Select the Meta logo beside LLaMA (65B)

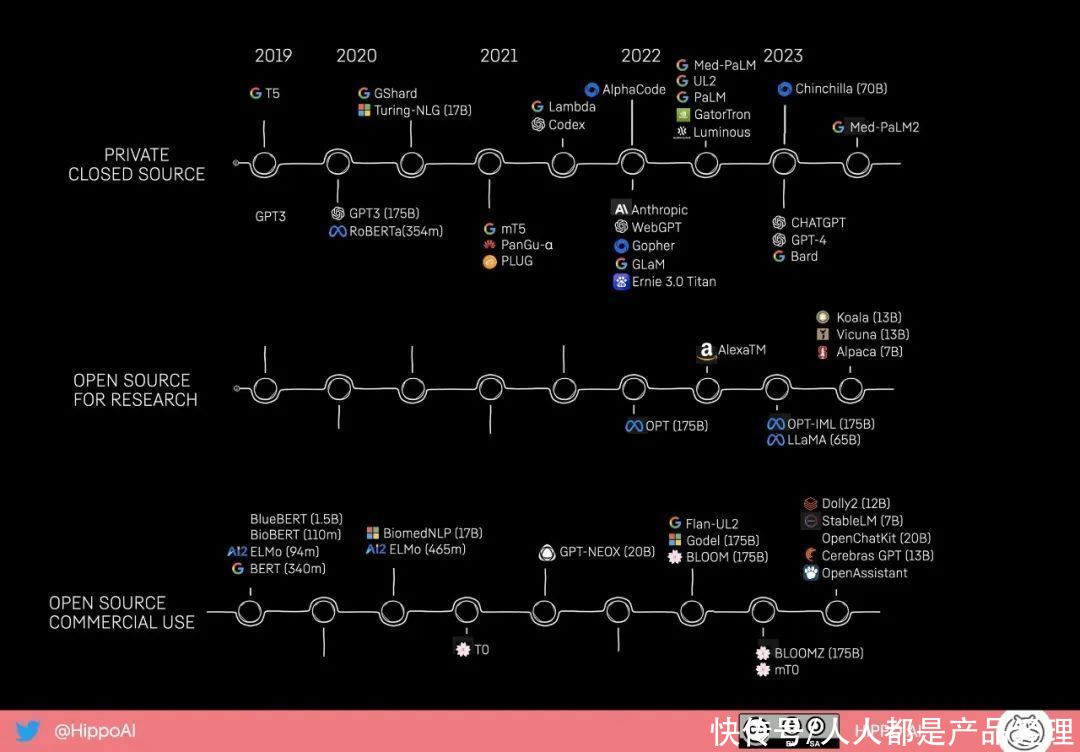point(776,441)
